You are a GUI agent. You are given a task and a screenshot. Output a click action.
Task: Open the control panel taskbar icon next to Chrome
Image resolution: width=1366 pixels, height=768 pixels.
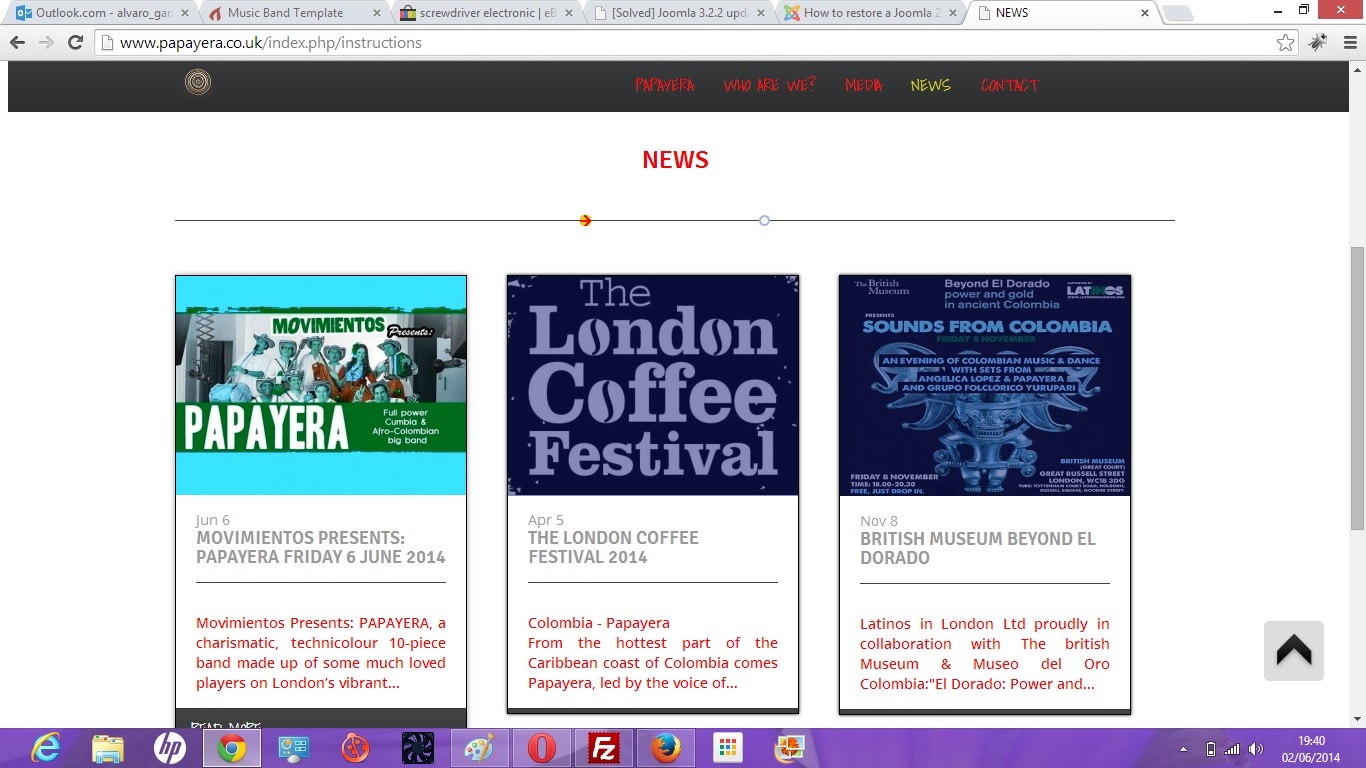pyautogui.click(x=294, y=748)
